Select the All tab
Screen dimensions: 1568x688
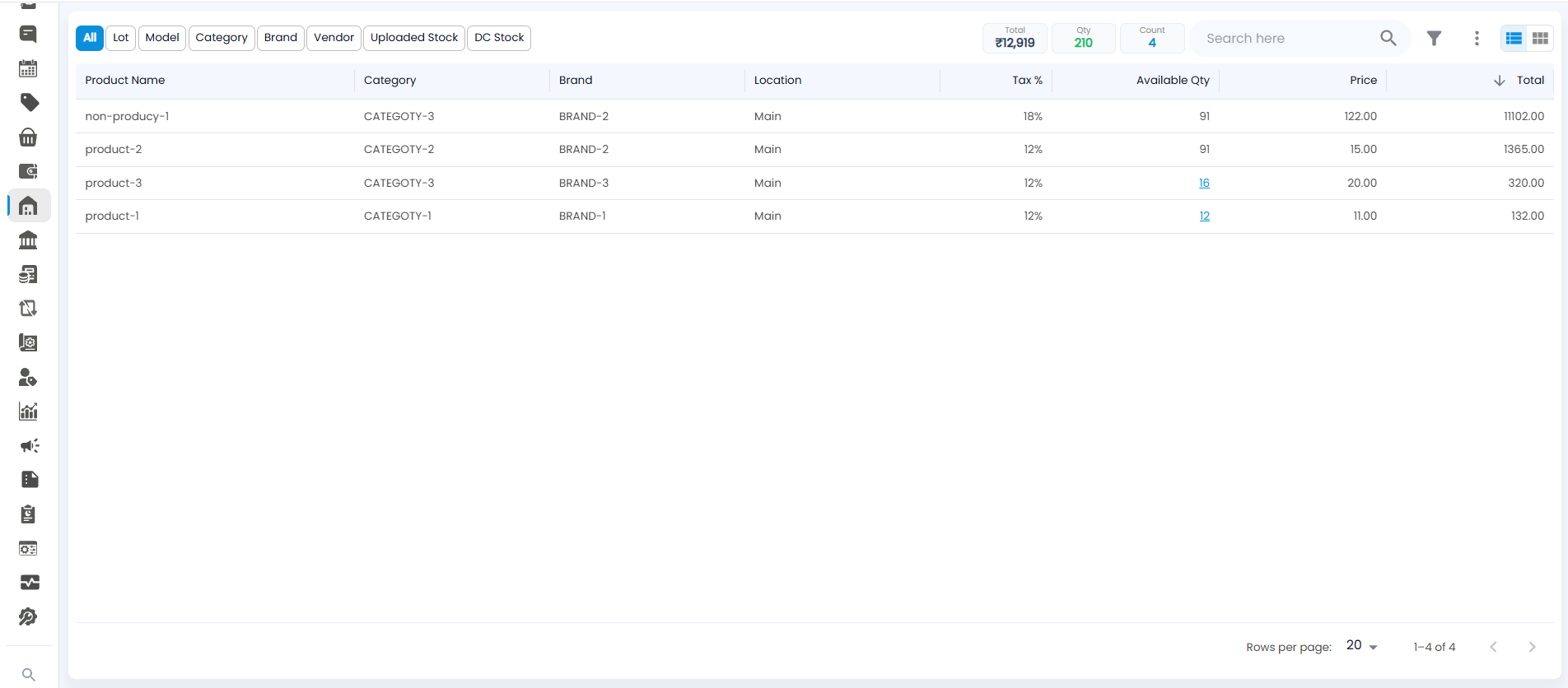pyautogui.click(x=90, y=38)
